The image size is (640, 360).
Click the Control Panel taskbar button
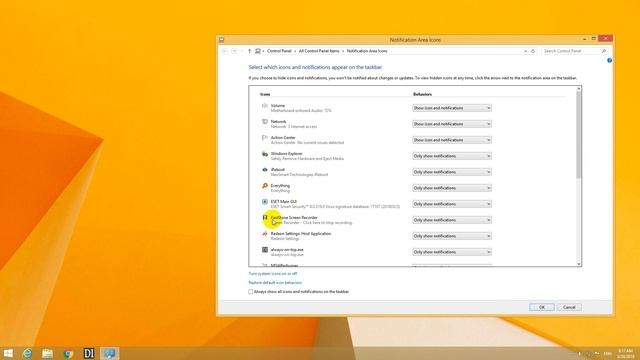(109, 353)
